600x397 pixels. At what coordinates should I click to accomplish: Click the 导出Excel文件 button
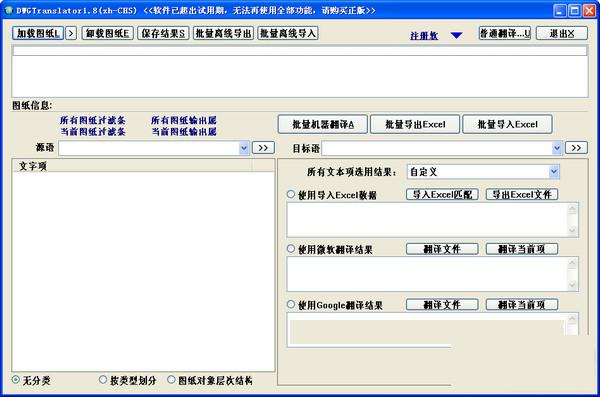point(522,194)
